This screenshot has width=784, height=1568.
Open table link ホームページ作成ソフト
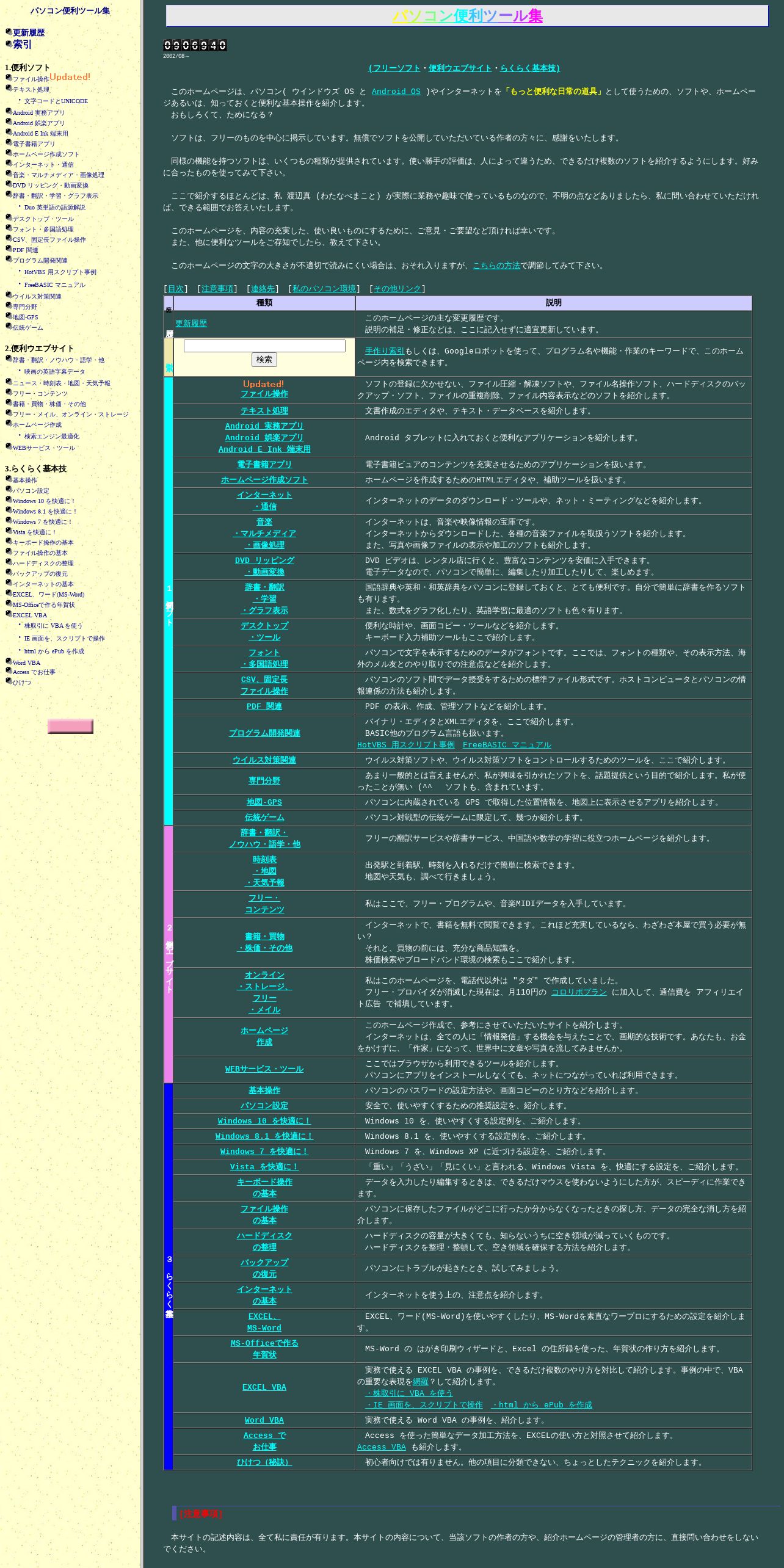click(x=264, y=480)
